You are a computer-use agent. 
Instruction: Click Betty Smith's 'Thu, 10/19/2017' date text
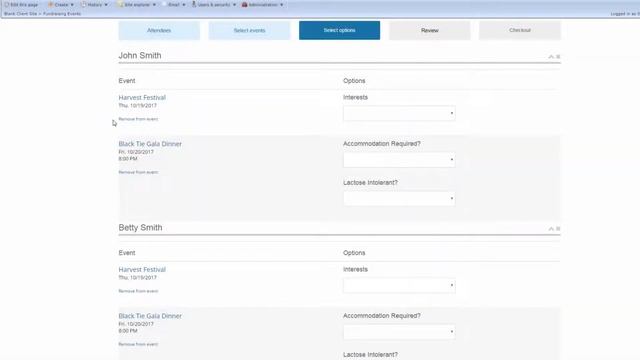pos(138,278)
